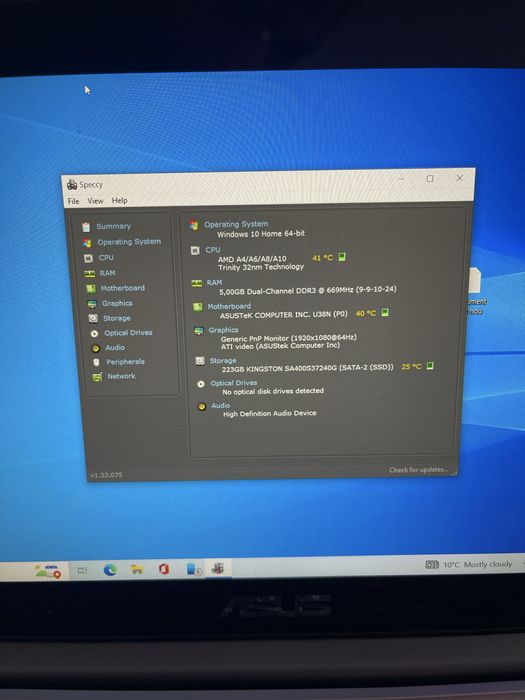Open the Motherboard heading in summary panel
This screenshot has height=700, width=525.
(229, 306)
